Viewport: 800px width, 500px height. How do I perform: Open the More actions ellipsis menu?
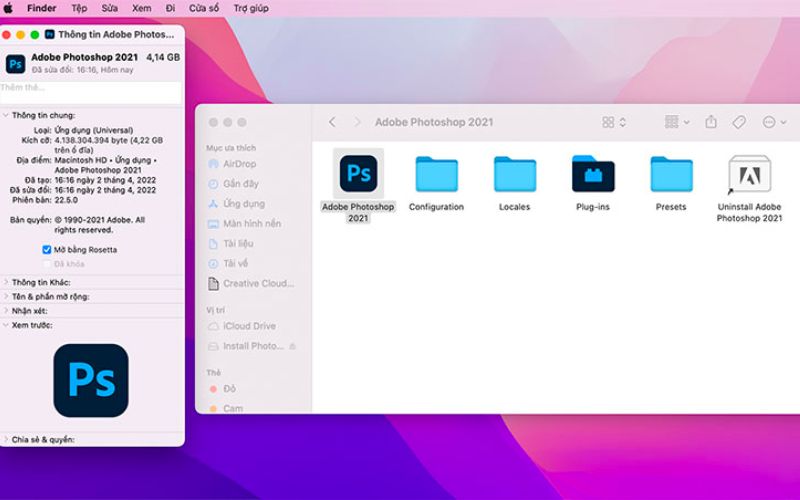[x=774, y=122]
